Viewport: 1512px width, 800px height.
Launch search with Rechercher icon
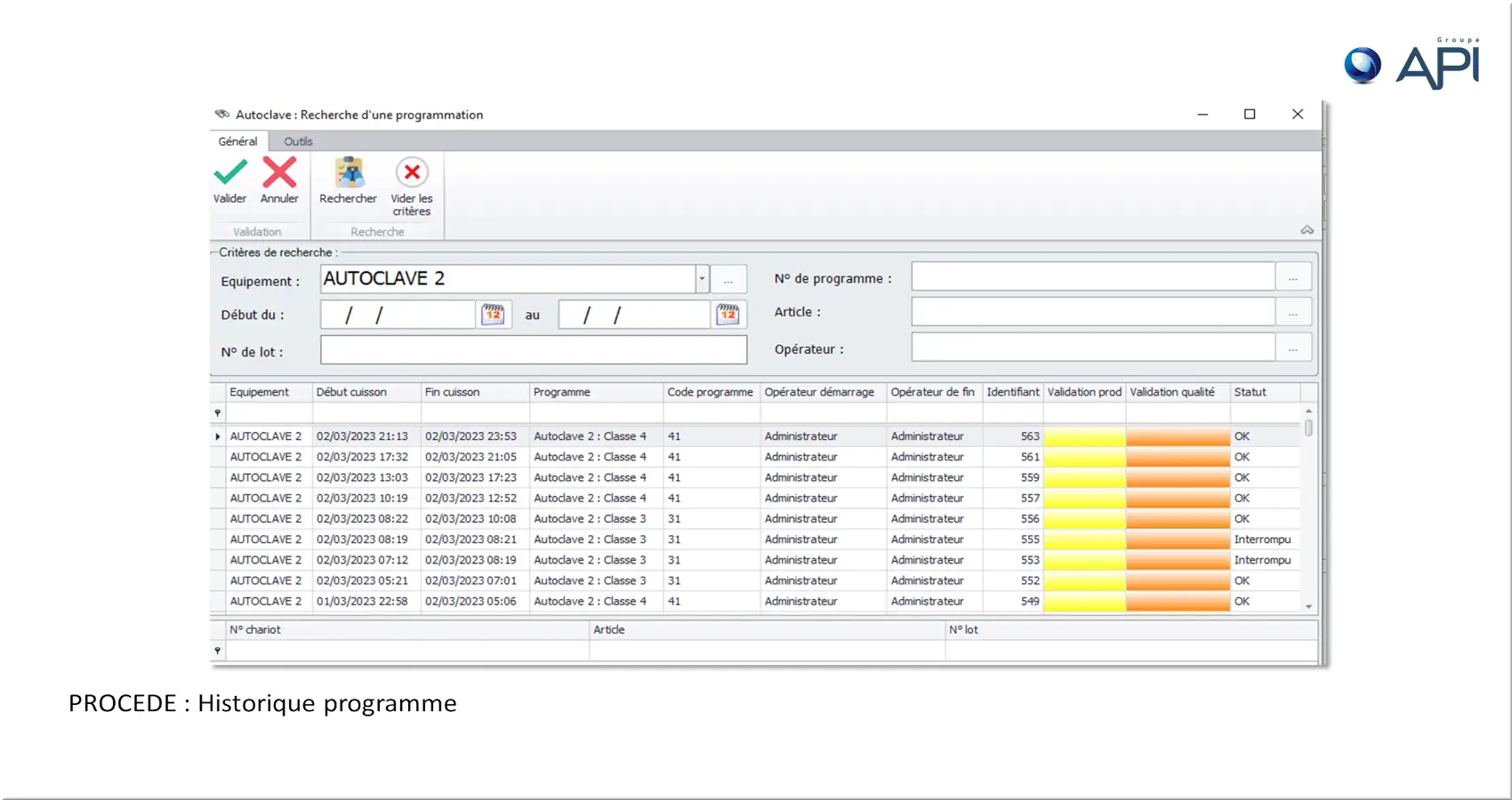(349, 172)
